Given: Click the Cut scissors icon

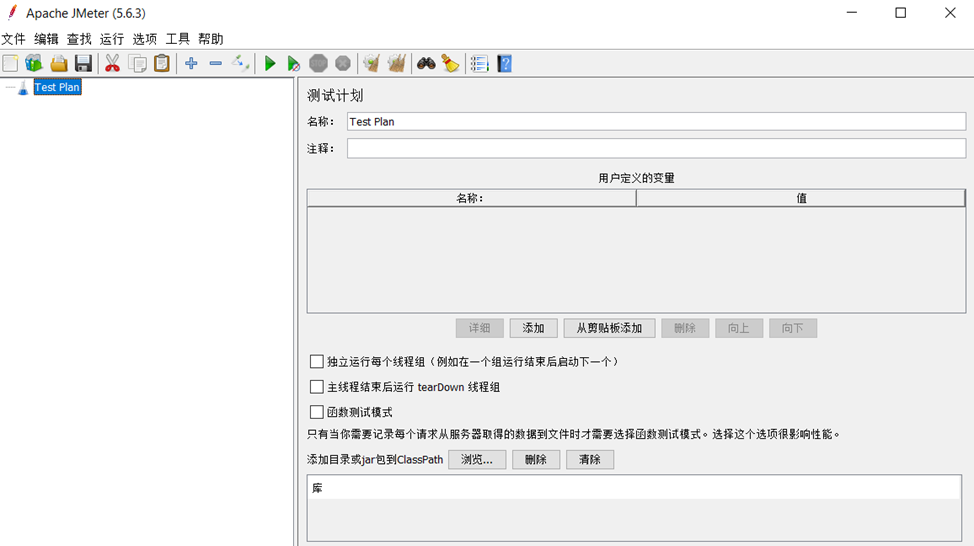Looking at the screenshot, I should point(112,64).
